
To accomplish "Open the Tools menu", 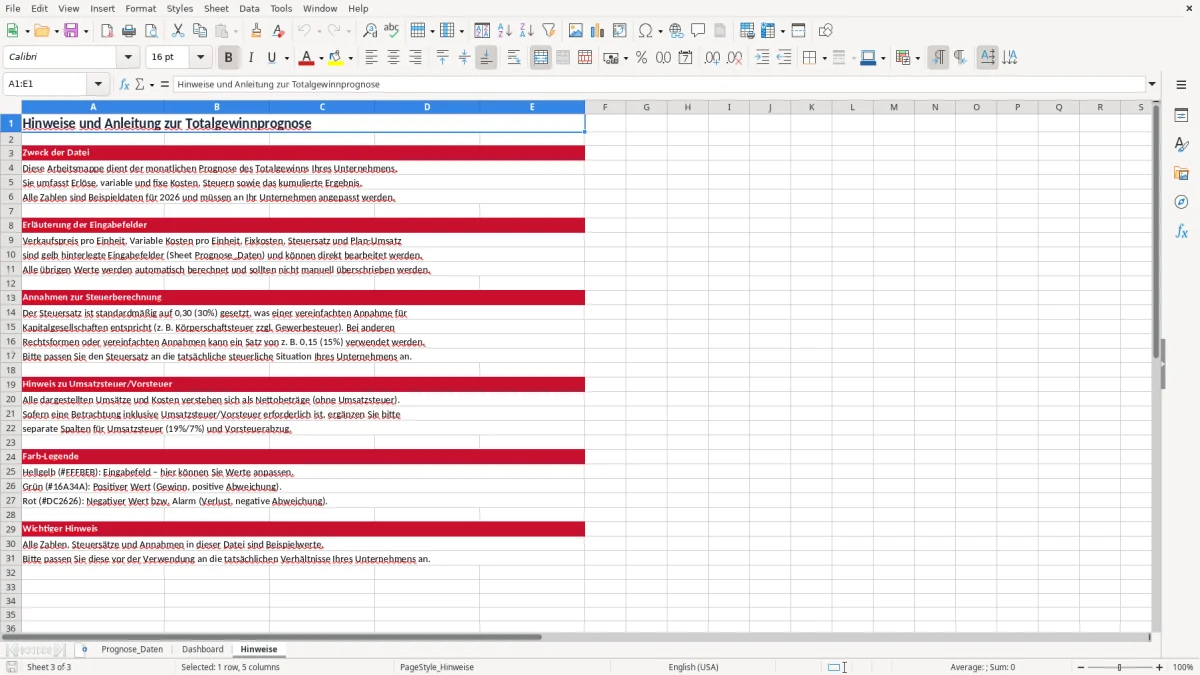I will point(281,8).
